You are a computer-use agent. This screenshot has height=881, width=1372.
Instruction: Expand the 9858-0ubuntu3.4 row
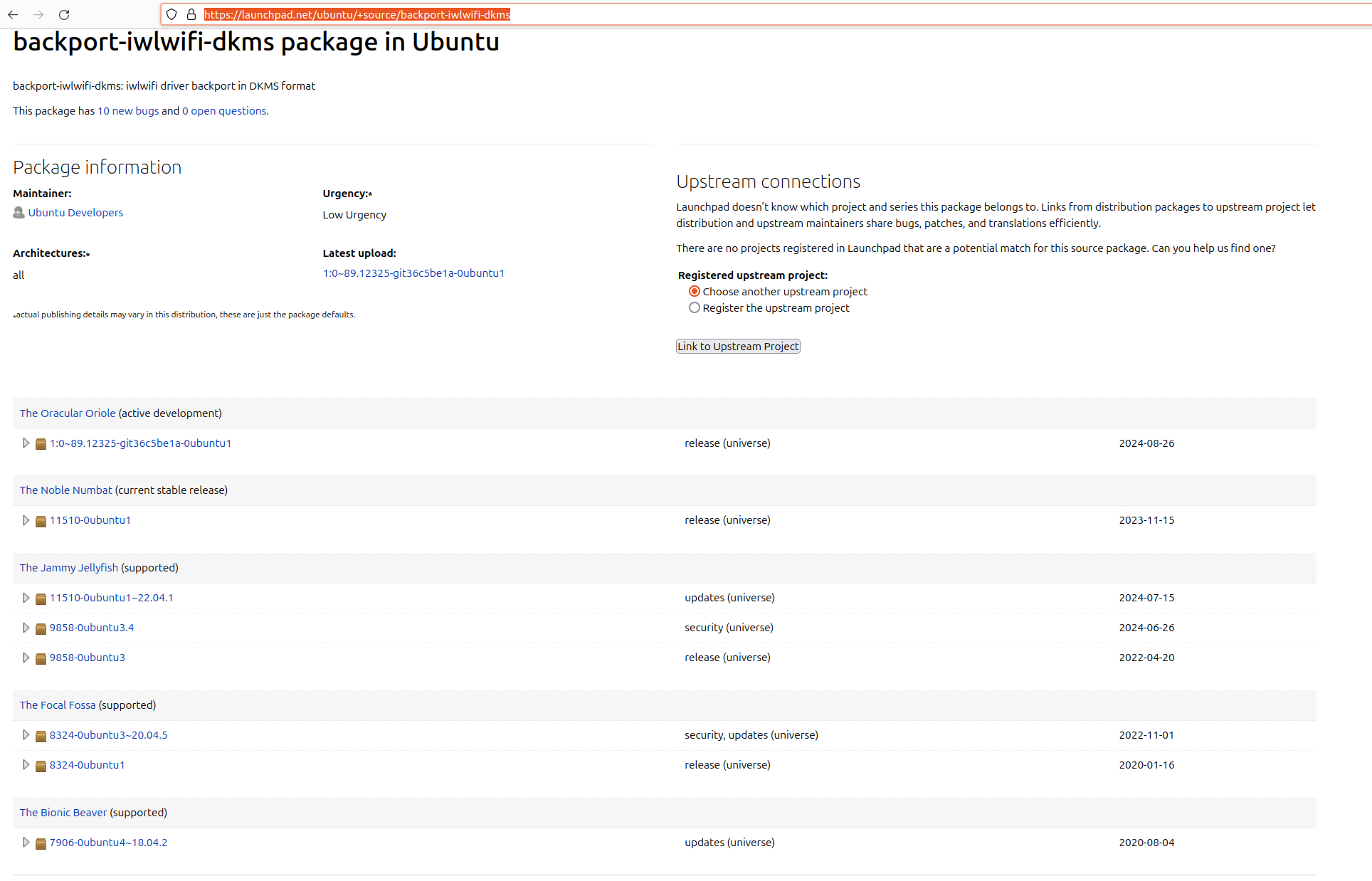(26, 628)
